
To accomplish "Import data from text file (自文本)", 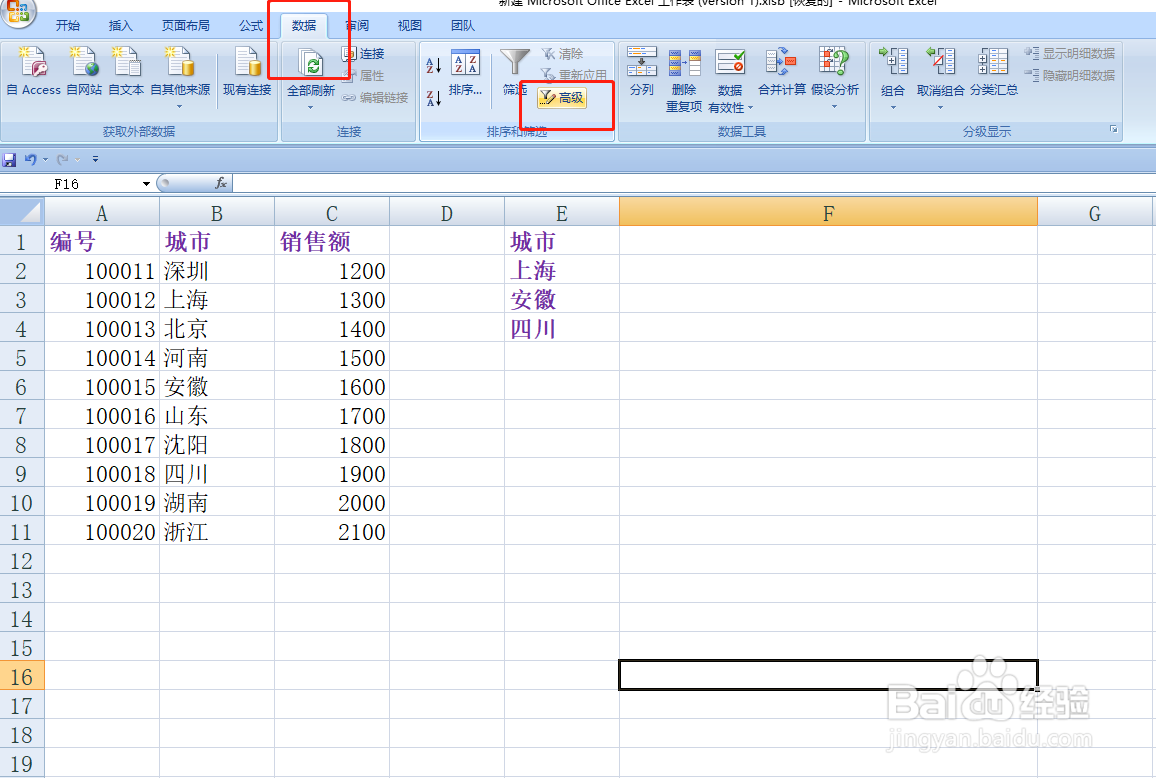I will coord(126,71).
